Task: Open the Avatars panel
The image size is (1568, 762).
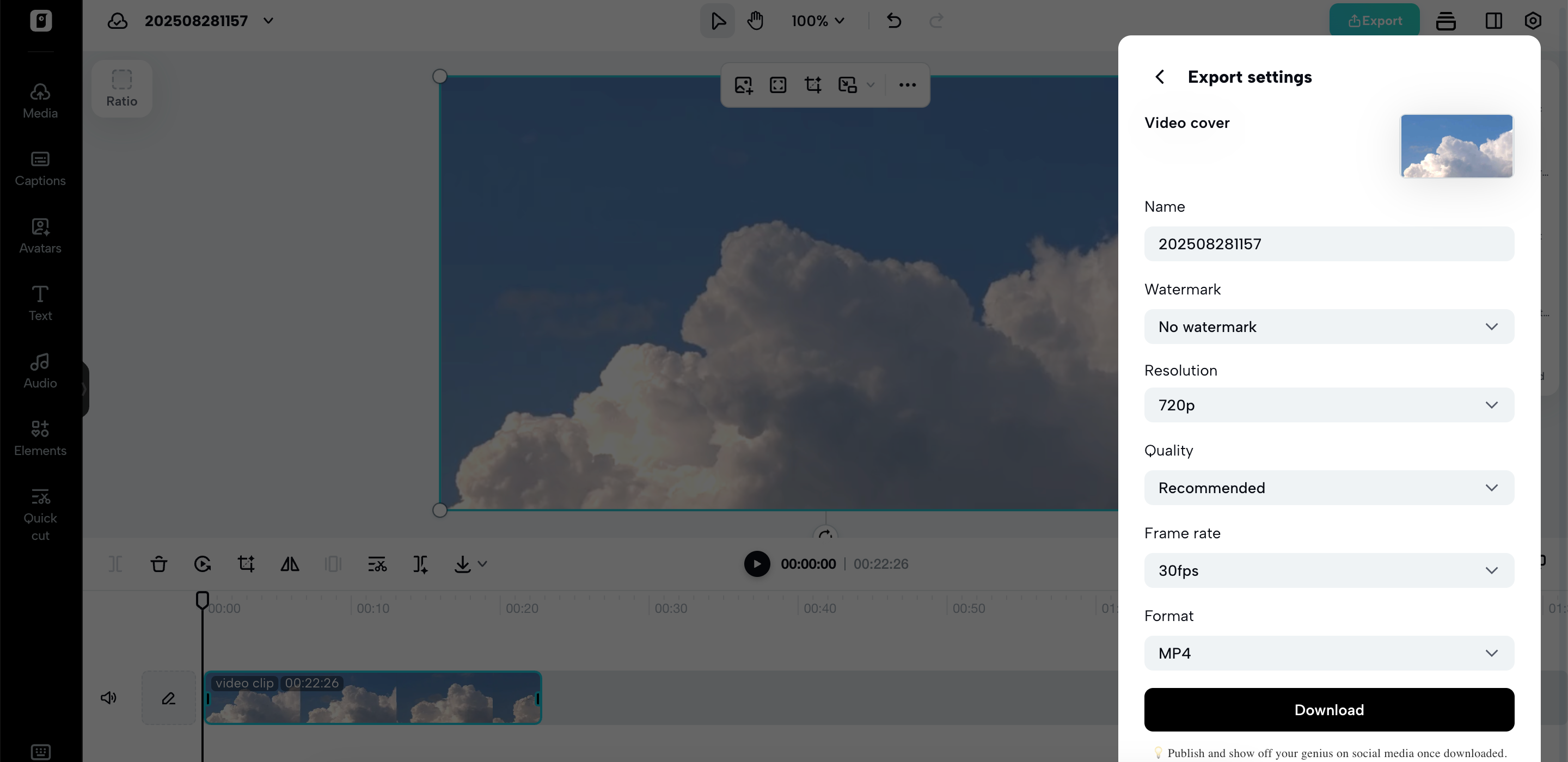Action: [40, 236]
